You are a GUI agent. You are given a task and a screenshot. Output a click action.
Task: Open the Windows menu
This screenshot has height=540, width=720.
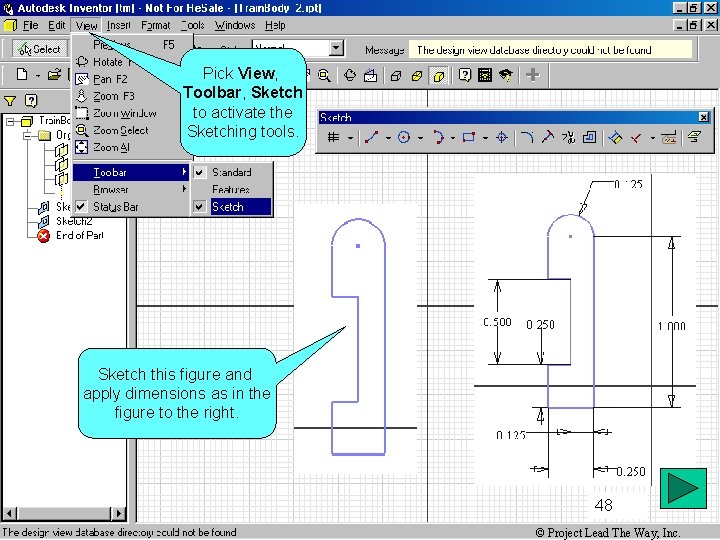coord(235,25)
